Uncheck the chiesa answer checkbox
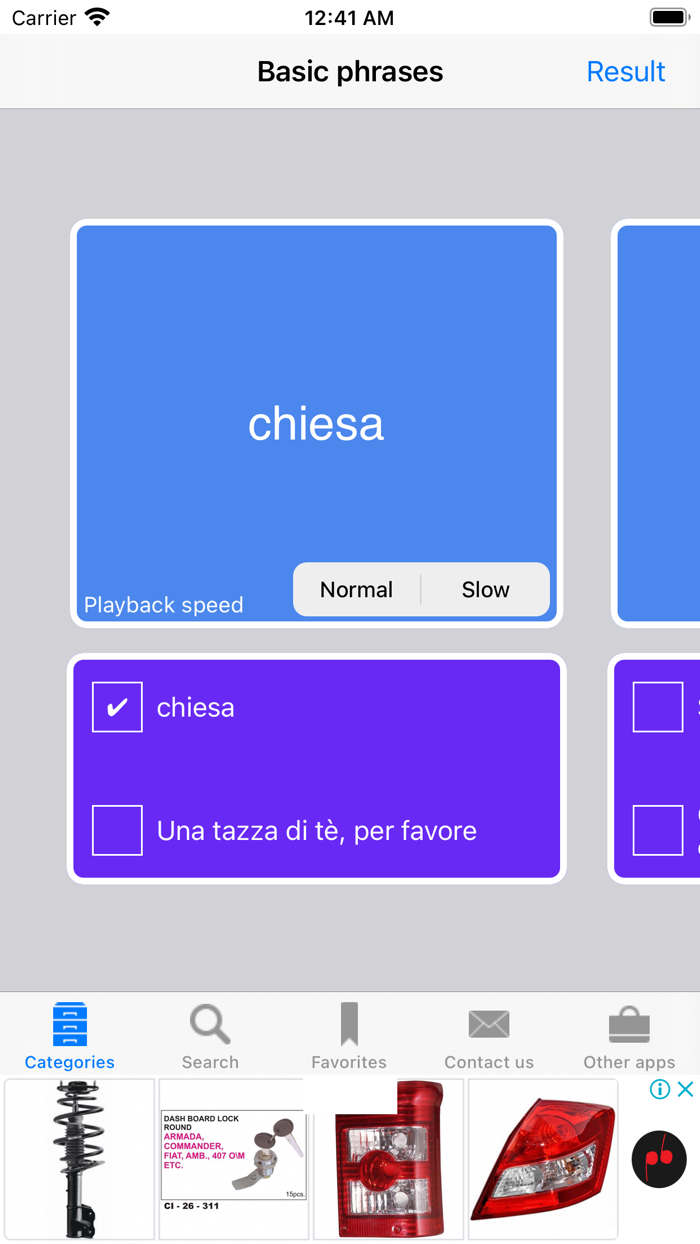Image resolution: width=700 pixels, height=1244 pixels. pos(116,707)
